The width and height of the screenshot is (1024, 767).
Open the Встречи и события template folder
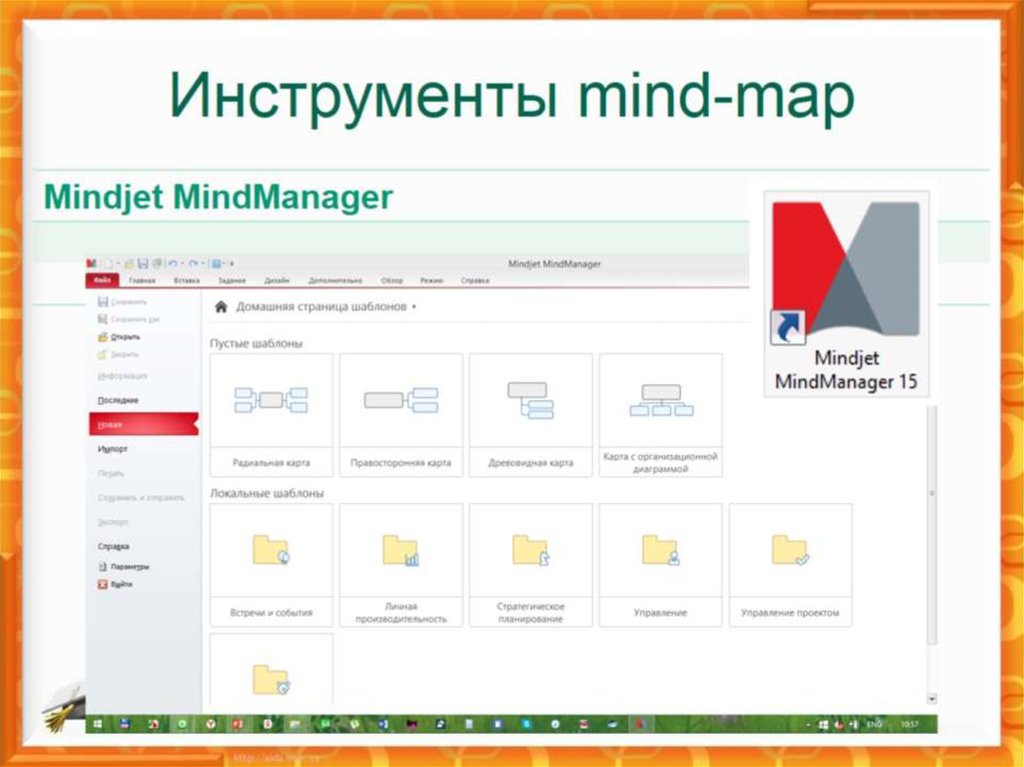pos(271,565)
